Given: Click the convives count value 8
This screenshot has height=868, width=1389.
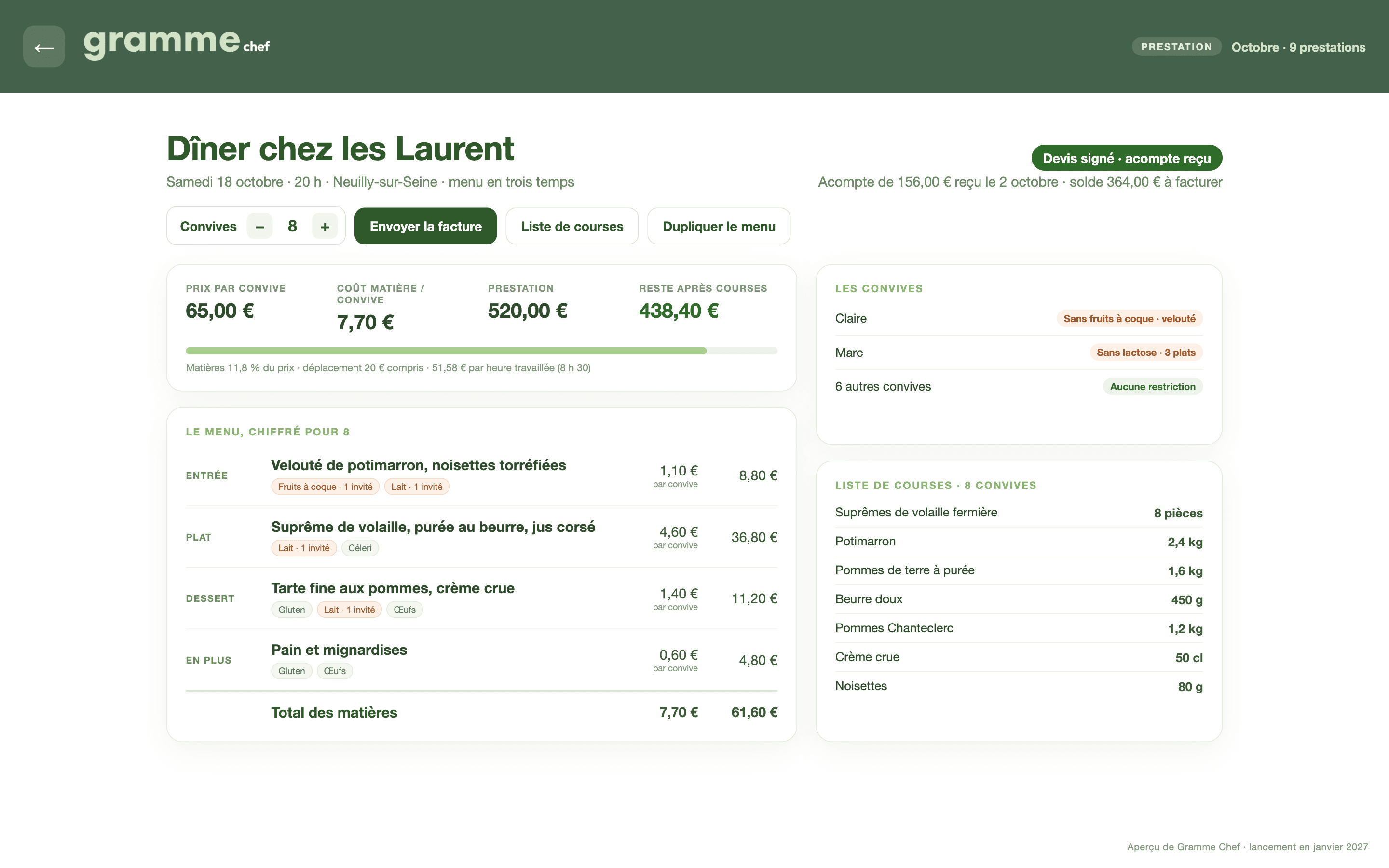Looking at the screenshot, I should (x=292, y=226).
